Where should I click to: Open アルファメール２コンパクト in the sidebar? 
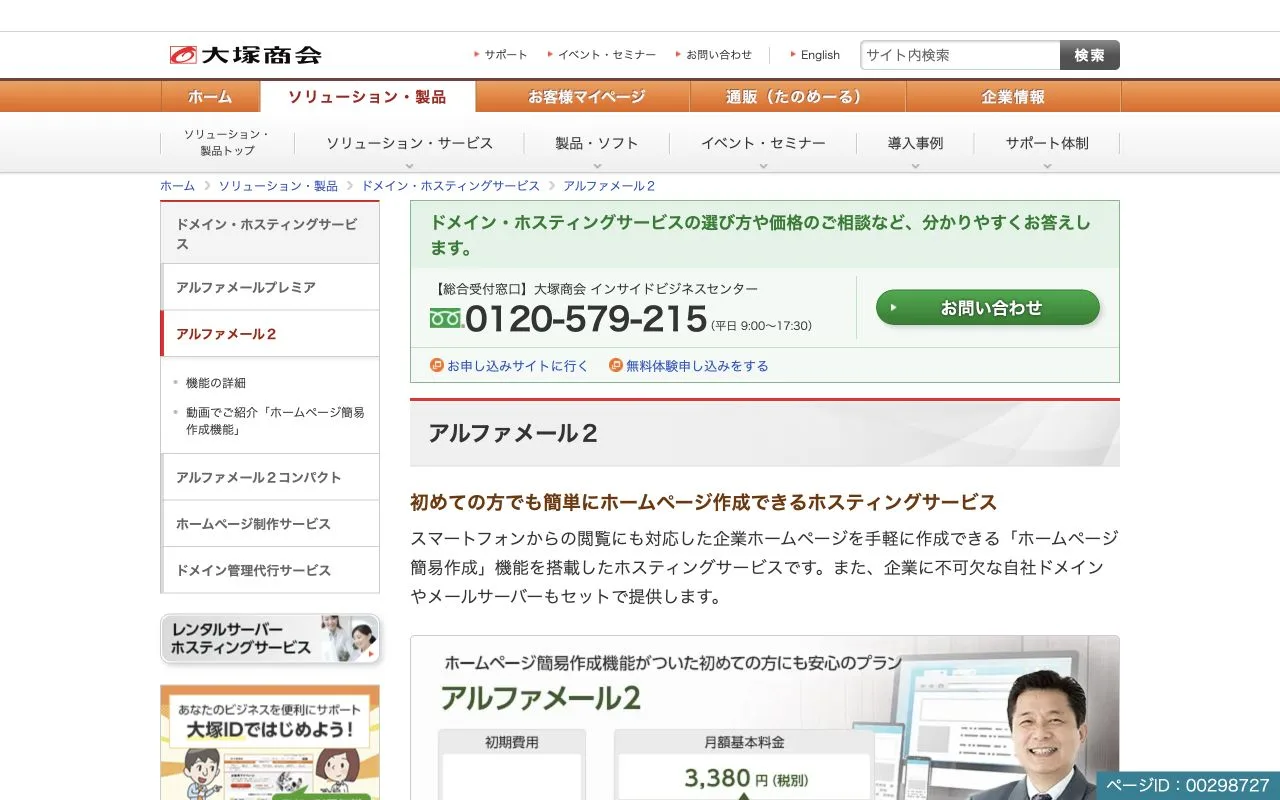[270, 477]
